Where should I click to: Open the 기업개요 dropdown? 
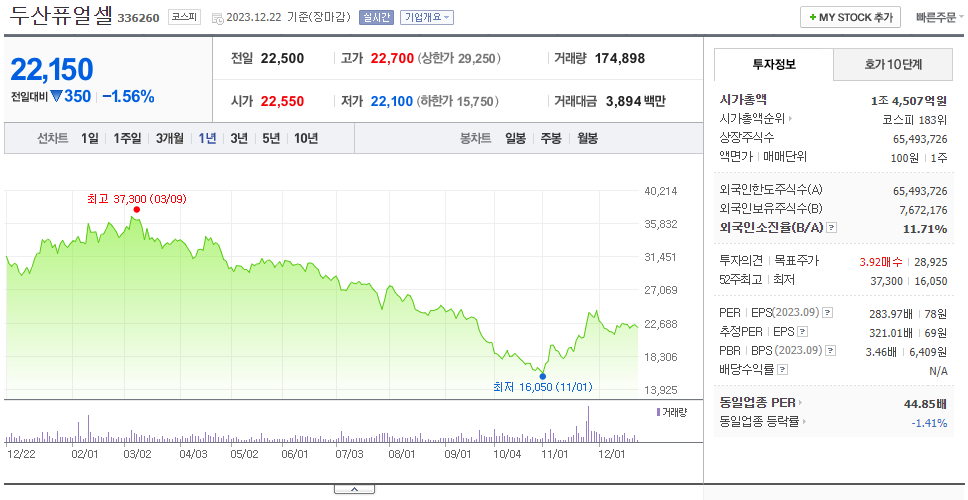pos(427,17)
